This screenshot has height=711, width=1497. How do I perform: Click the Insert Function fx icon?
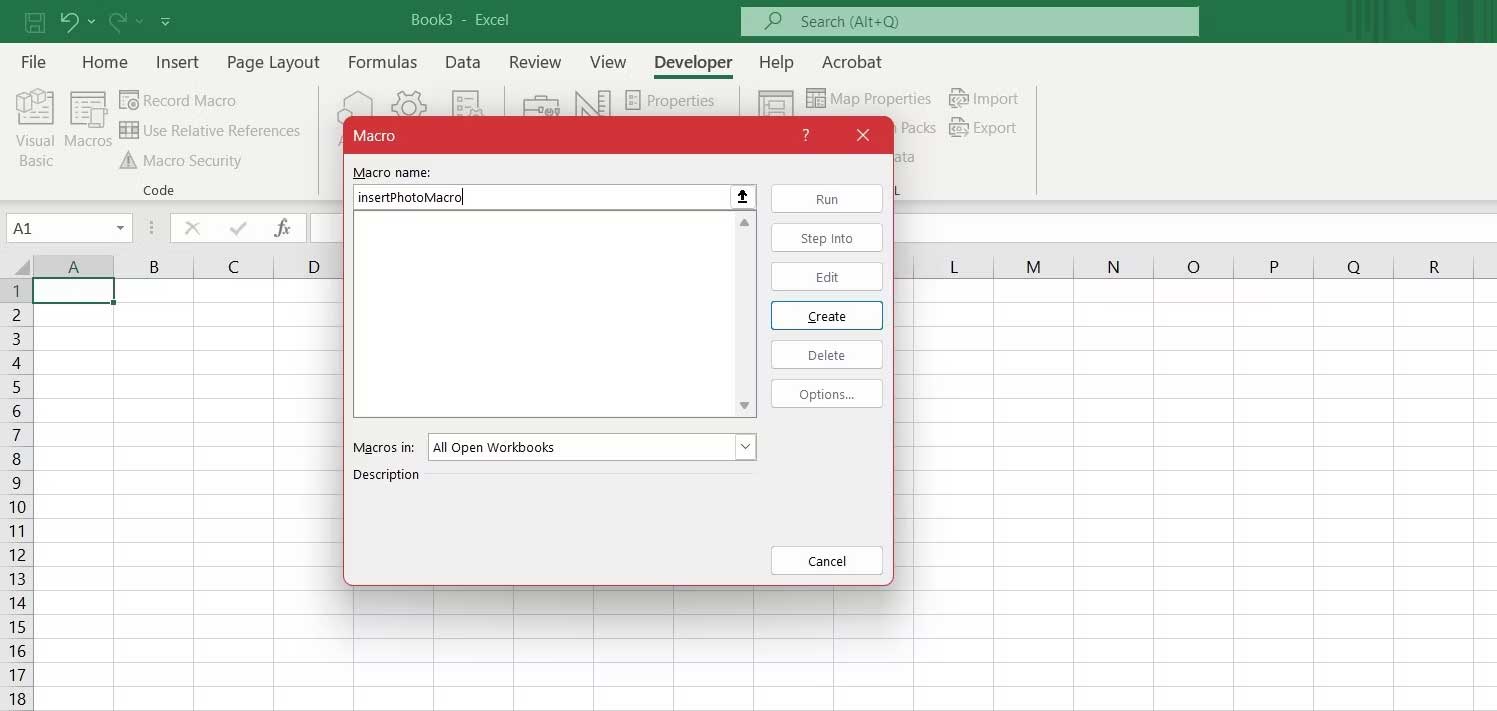click(x=283, y=228)
